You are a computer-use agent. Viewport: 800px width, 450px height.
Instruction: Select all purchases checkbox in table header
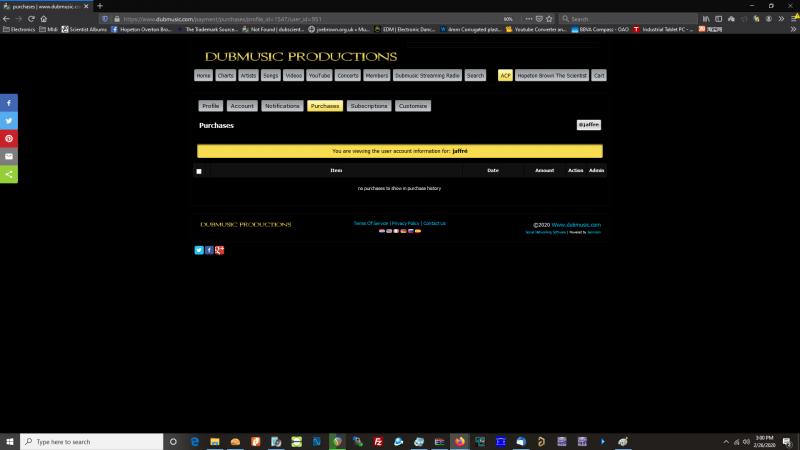(199, 171)
